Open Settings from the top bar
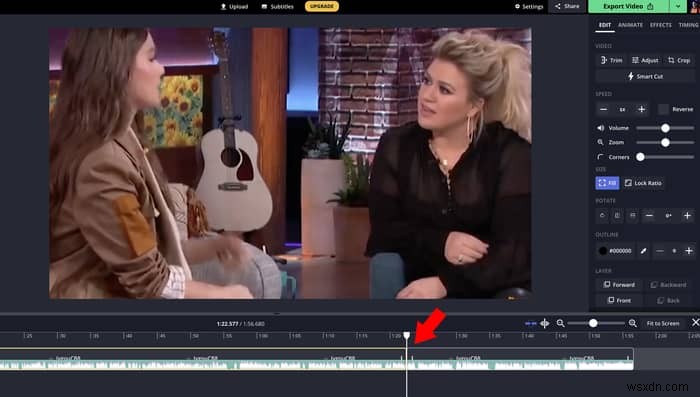The width and height of the screenshot is (700, 397). tap(529, 6)
